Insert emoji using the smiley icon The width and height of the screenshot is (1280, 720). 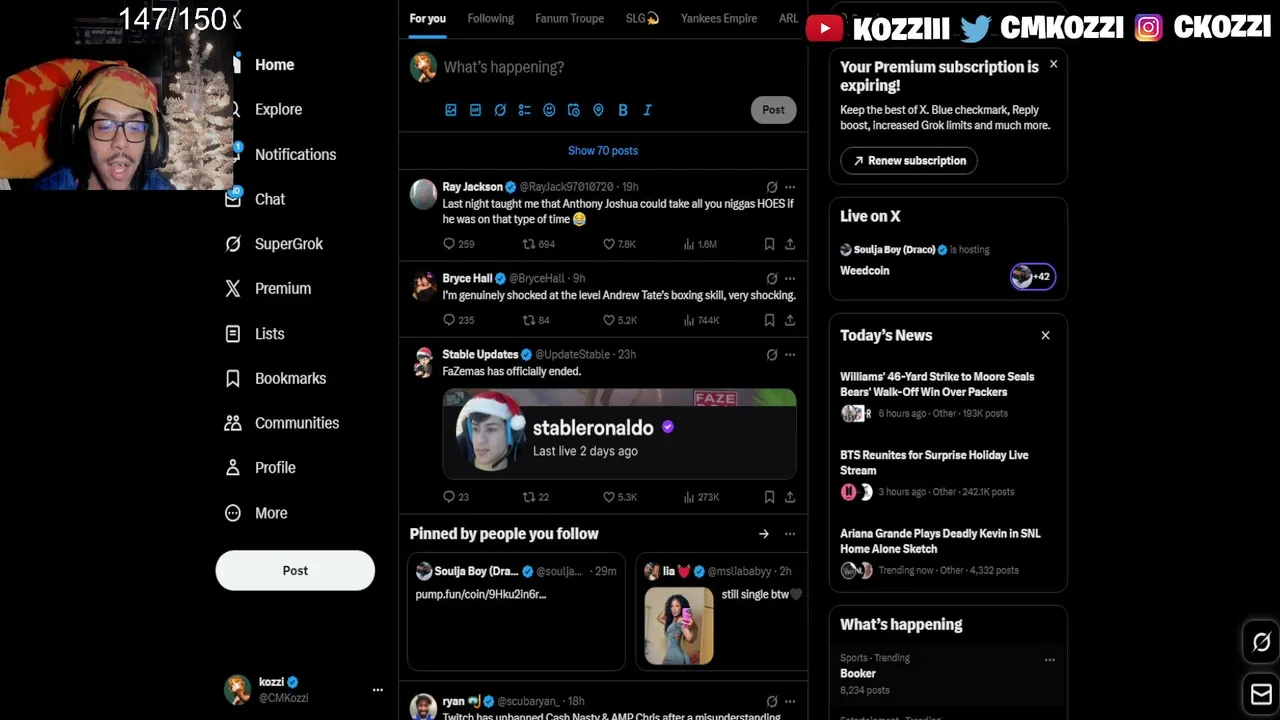click(x=549, y=110)
